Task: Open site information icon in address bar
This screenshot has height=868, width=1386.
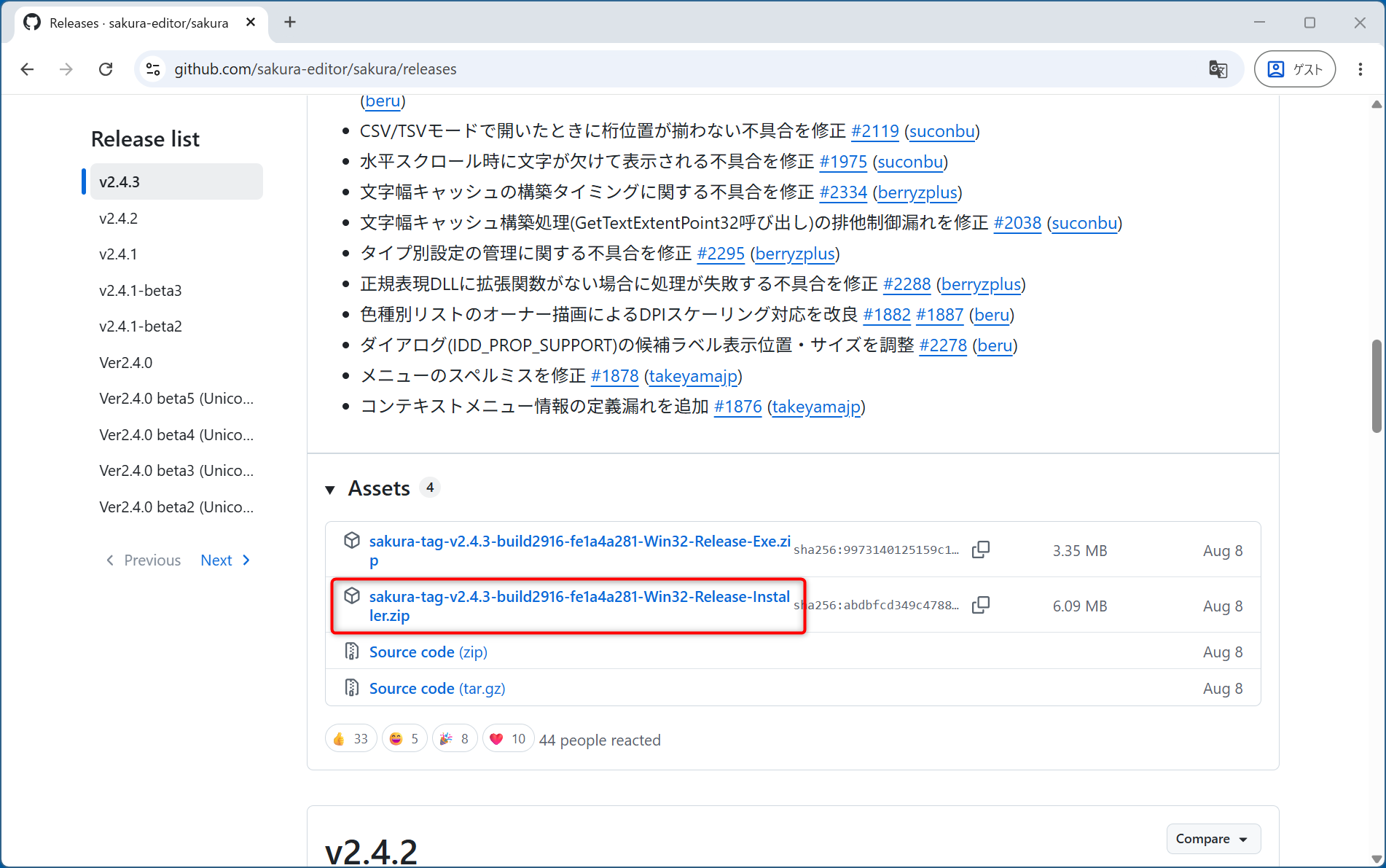Action: coord(153,69)
